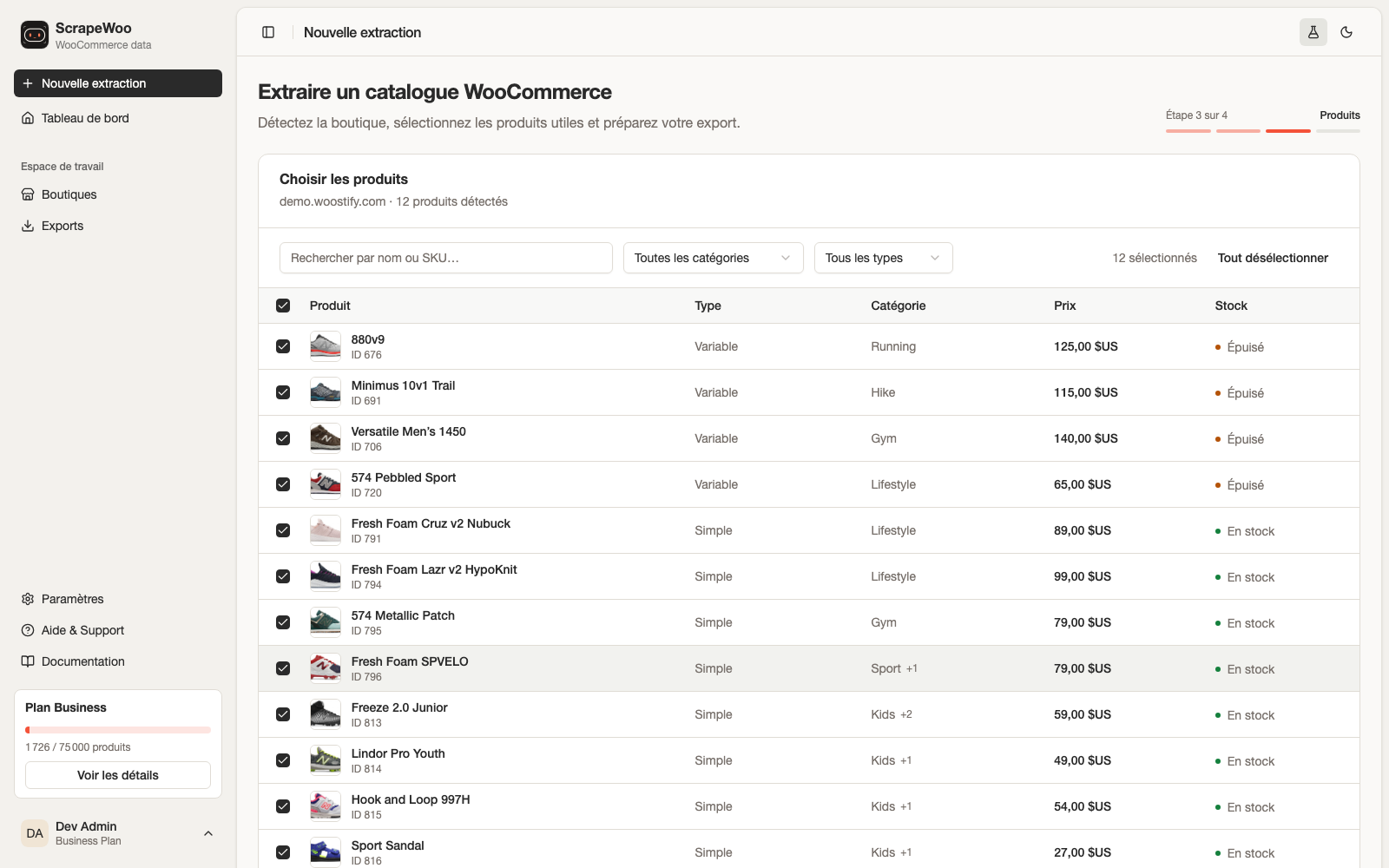The width and height of the screenshot is (1389, 868).
Task: Sort by the Prix column header
Action: 1064,306
